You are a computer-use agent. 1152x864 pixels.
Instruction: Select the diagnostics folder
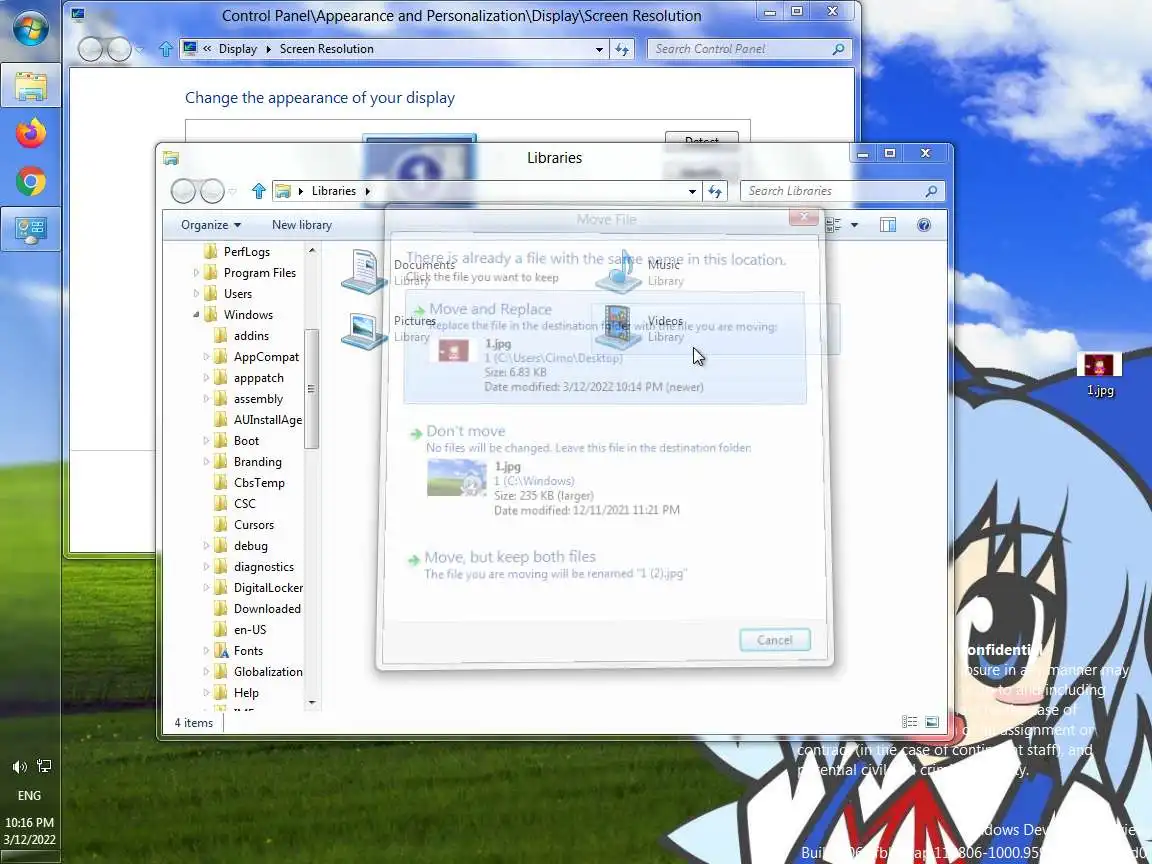coord(264,567)
